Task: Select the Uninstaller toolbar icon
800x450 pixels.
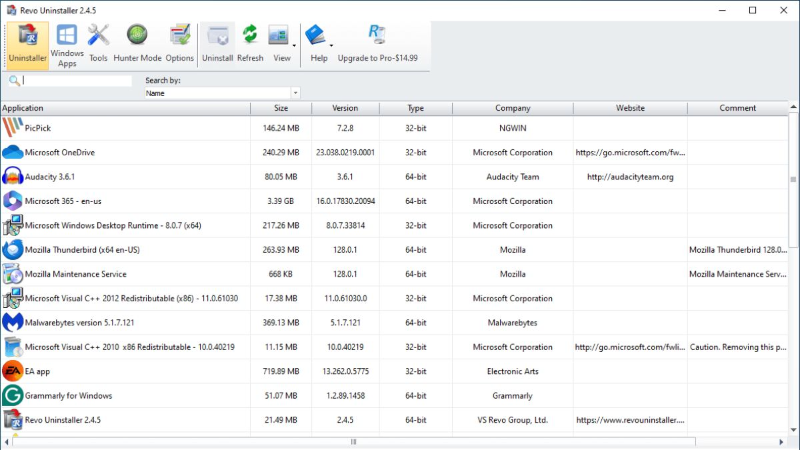Action: pyautogui.click(x=28, y=45)
